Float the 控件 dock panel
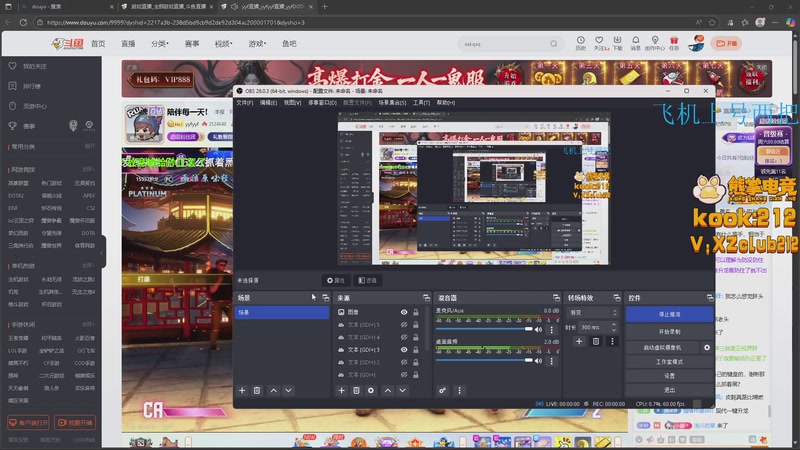Screen dimensions: 800x450 click(710, 298)
